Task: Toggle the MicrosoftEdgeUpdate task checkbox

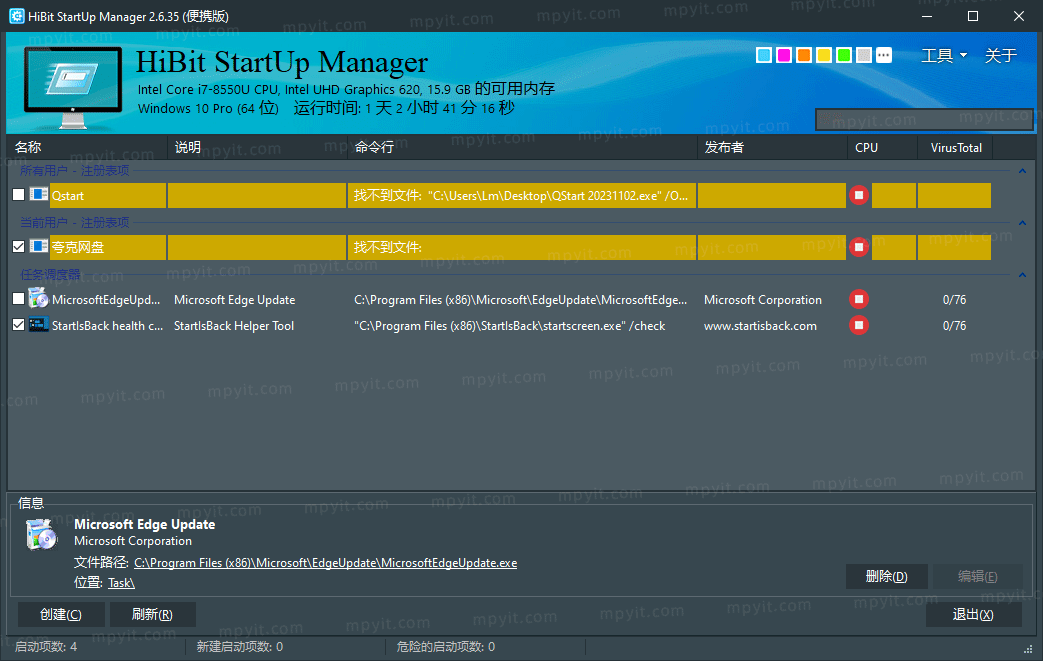Action: (19, 299)
